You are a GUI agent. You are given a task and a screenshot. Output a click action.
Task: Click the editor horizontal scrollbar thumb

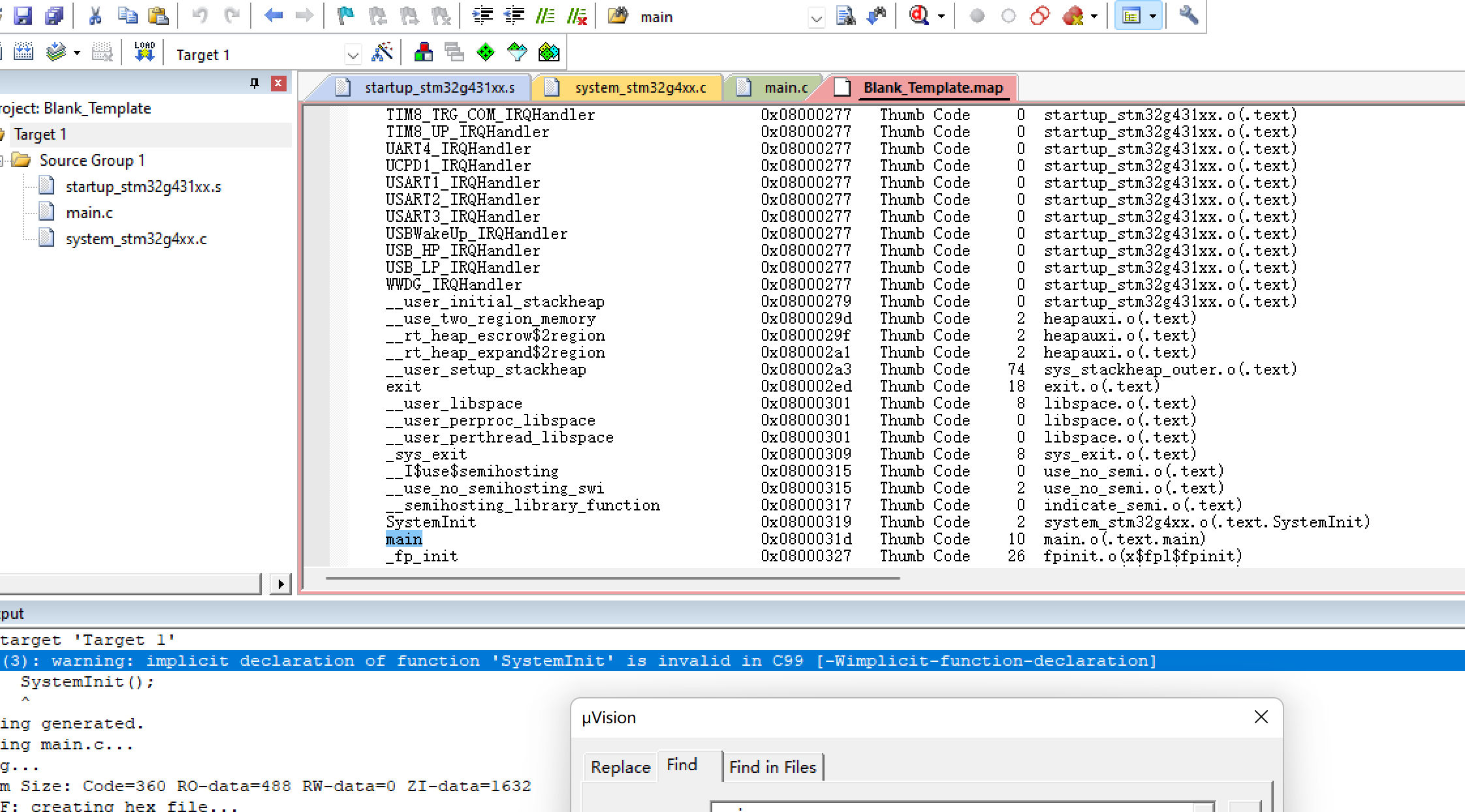612,578
